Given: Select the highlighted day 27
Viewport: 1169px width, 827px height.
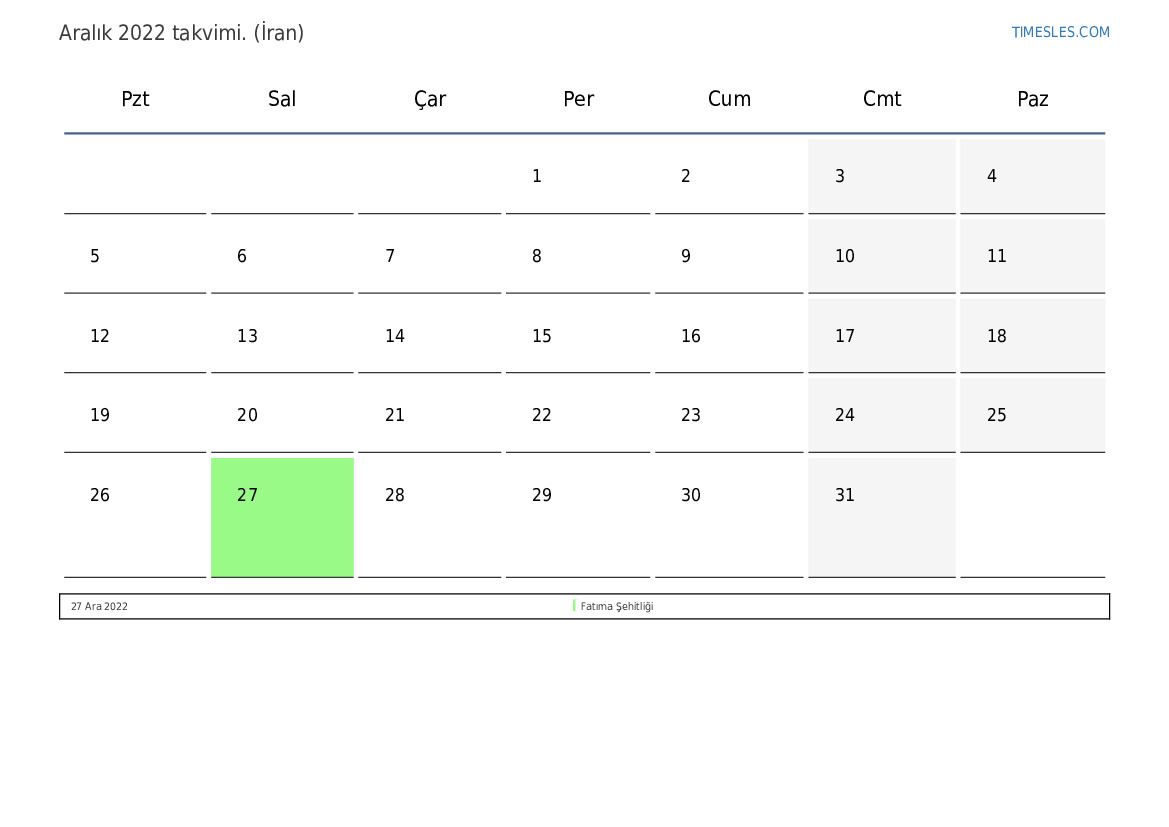Looking at the screenshot, I should click(282, 516).
